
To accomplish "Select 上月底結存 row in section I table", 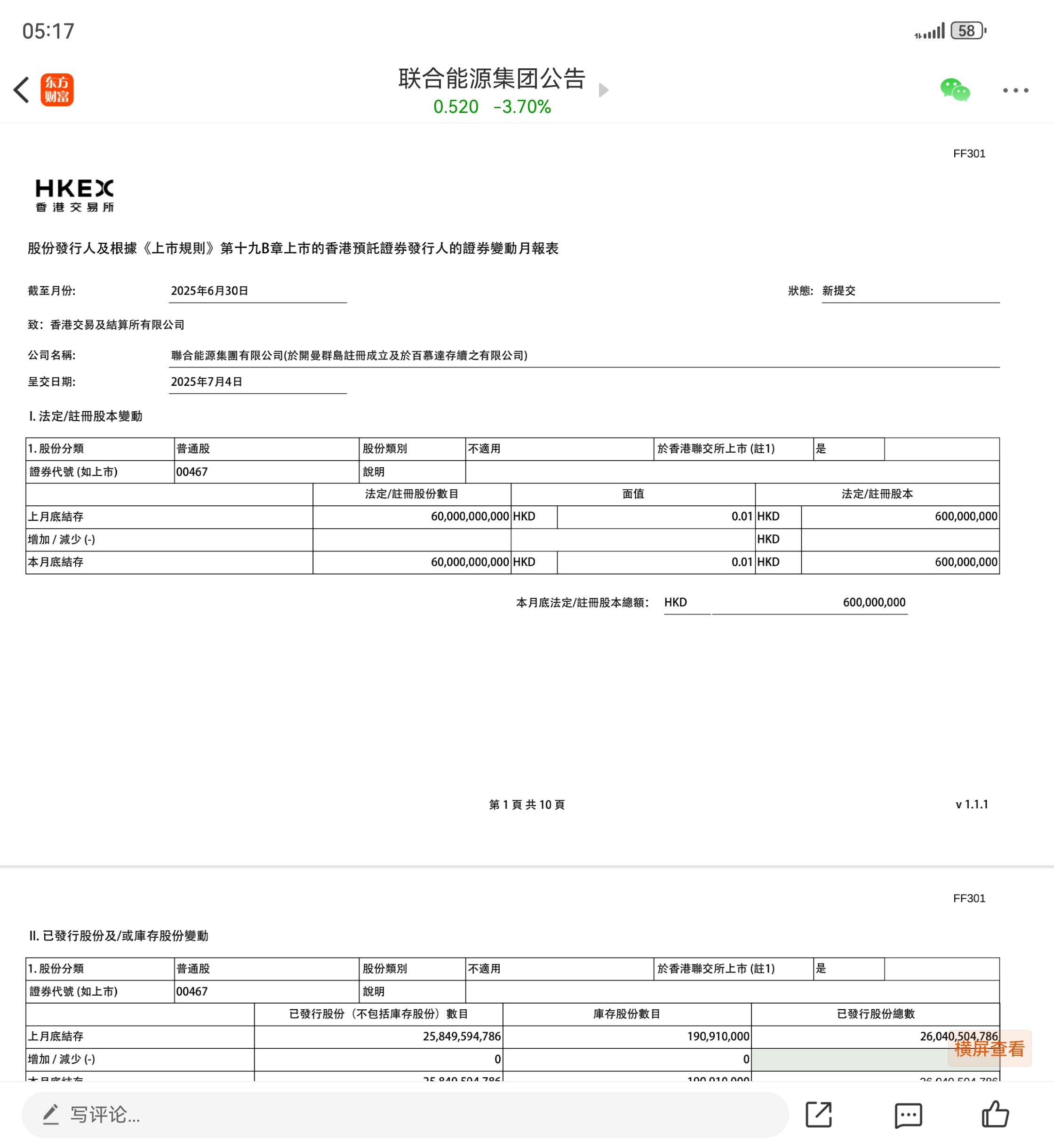I will coord(512,517).
